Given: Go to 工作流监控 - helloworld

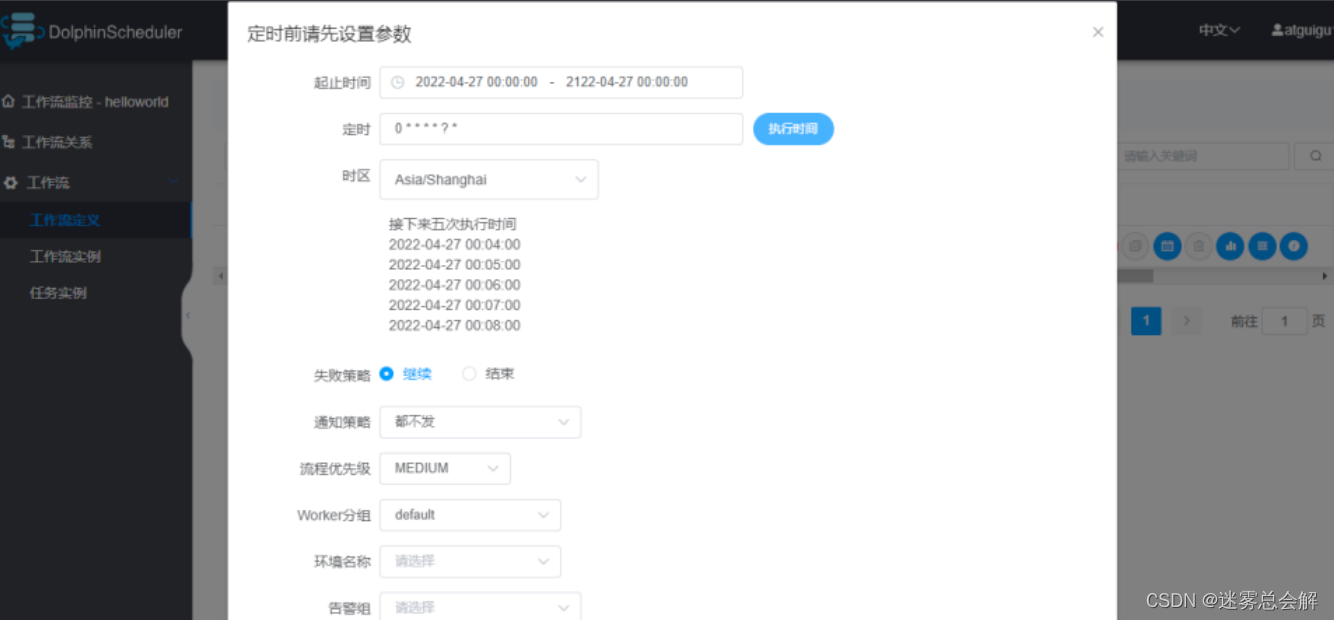Looking at the screenshot, I should [96, 102].
